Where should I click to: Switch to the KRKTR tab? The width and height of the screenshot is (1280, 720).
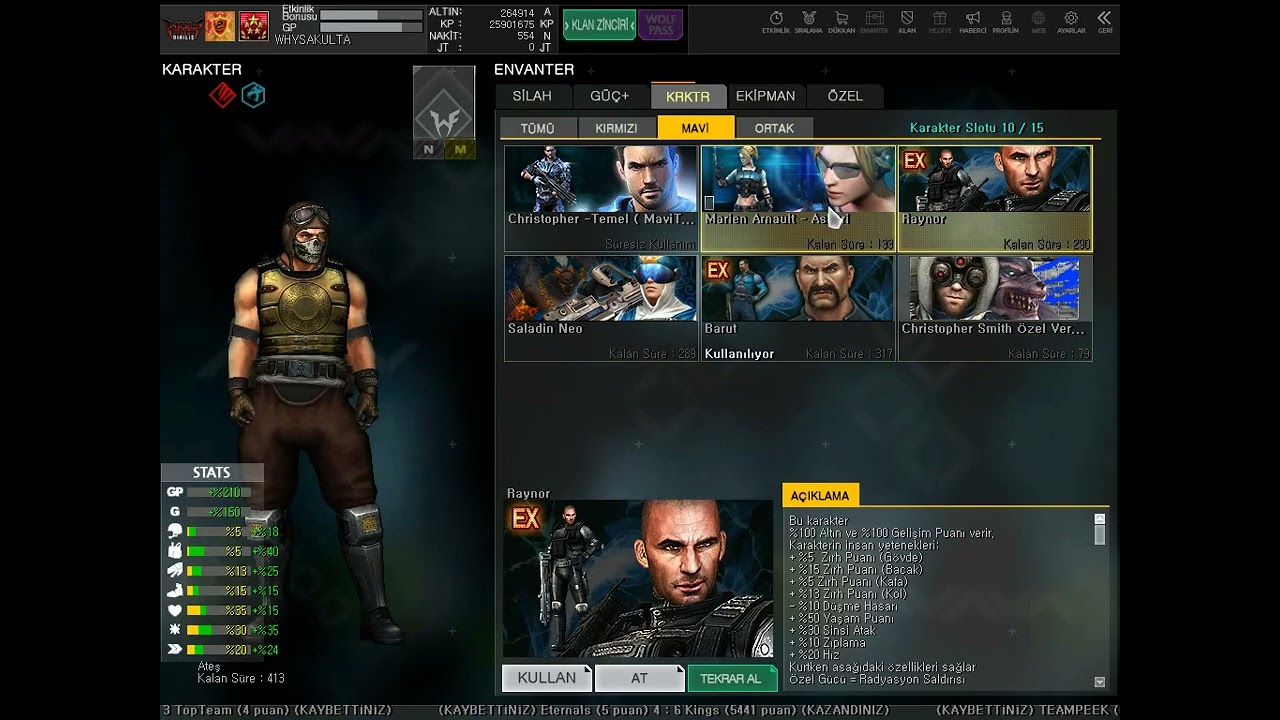[688, 96]
